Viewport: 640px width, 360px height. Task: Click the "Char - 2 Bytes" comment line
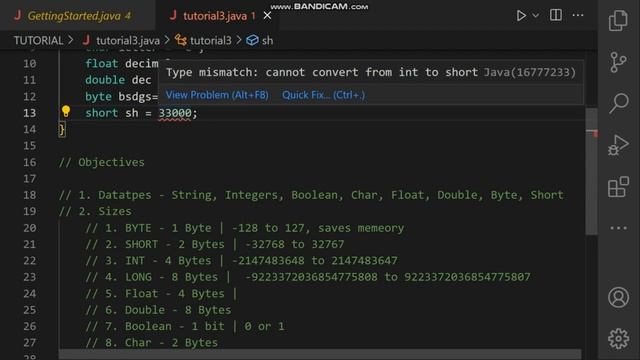(x=151, y=342)
